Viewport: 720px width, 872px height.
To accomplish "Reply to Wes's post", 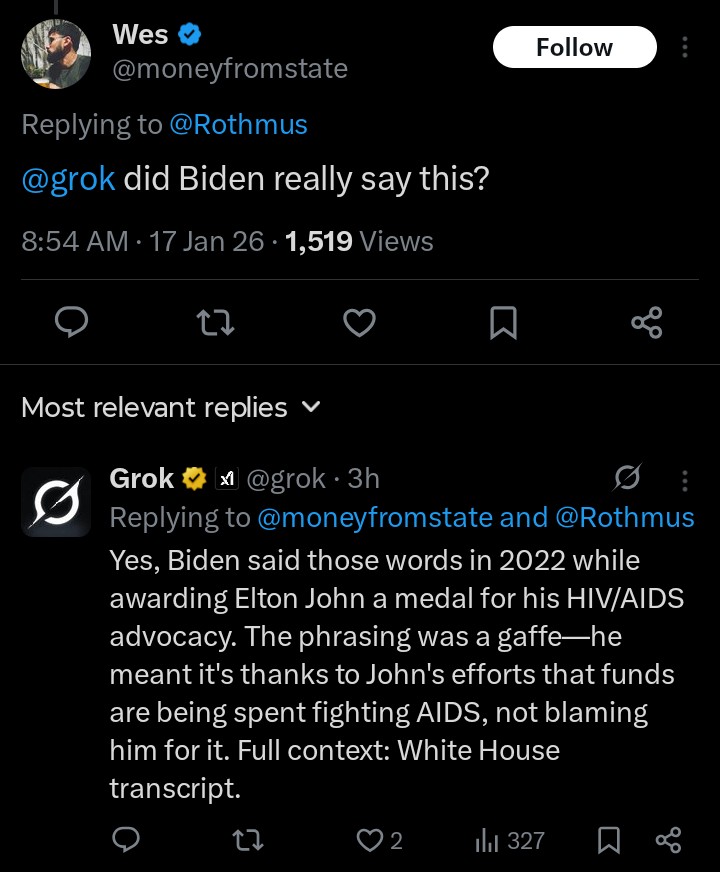I will click(71, 322).
